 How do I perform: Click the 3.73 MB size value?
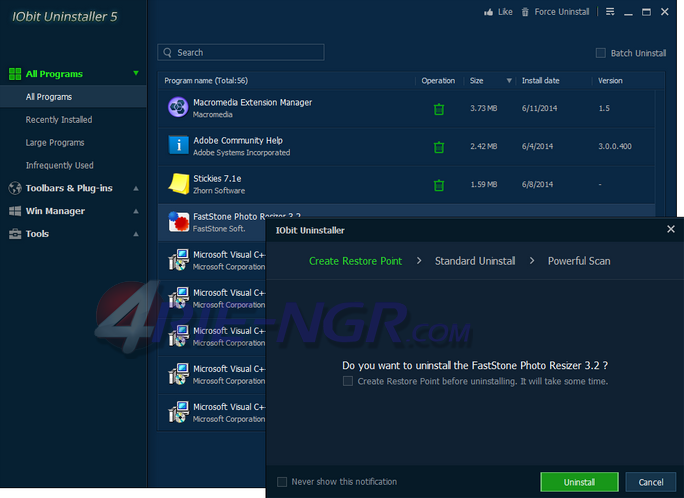(x=483, y=108)
